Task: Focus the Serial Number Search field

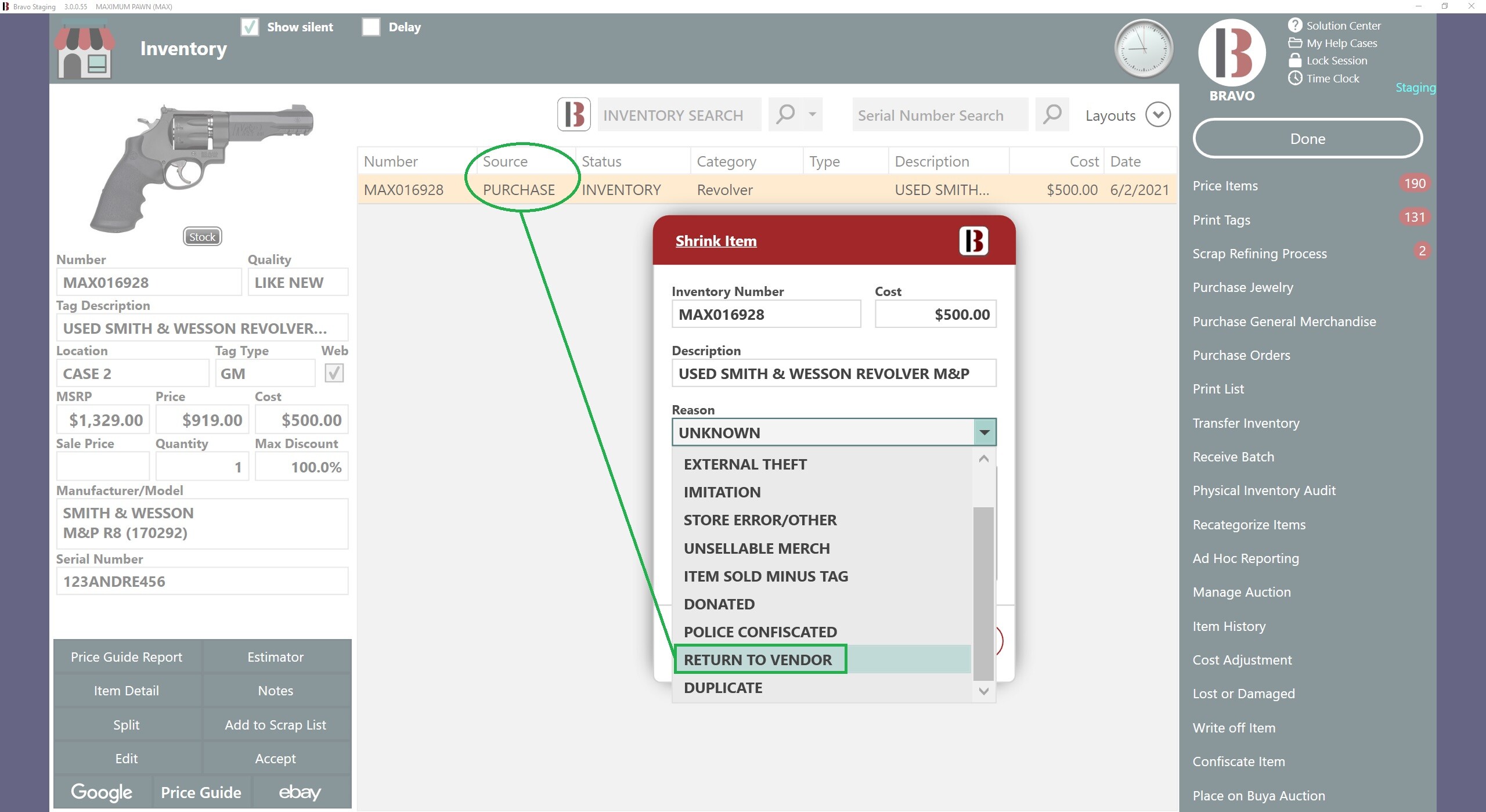Action: coord(940,114)
